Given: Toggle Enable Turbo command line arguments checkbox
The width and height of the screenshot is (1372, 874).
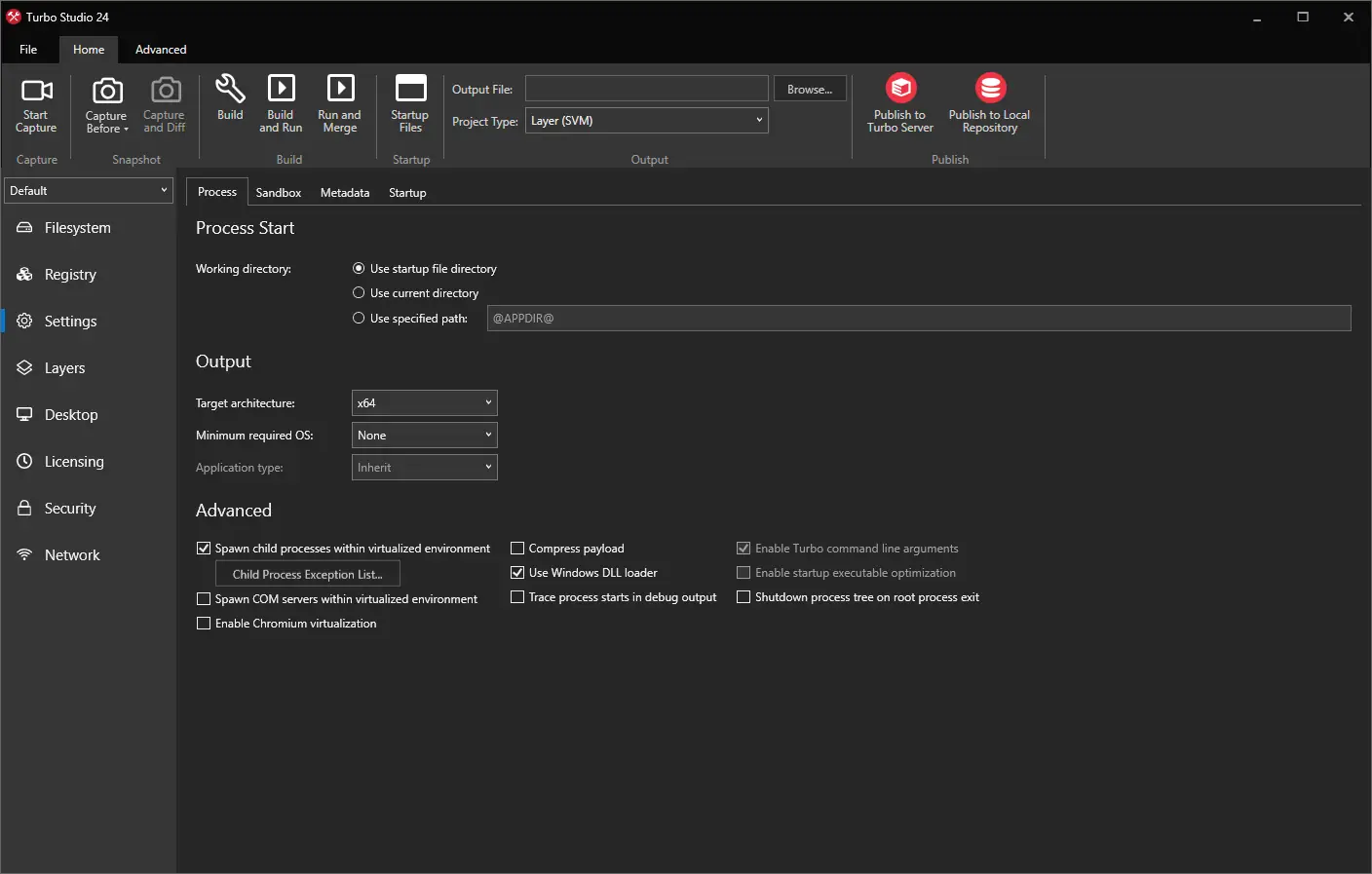Looking at the screenshot, I should [x=743, y=549].
